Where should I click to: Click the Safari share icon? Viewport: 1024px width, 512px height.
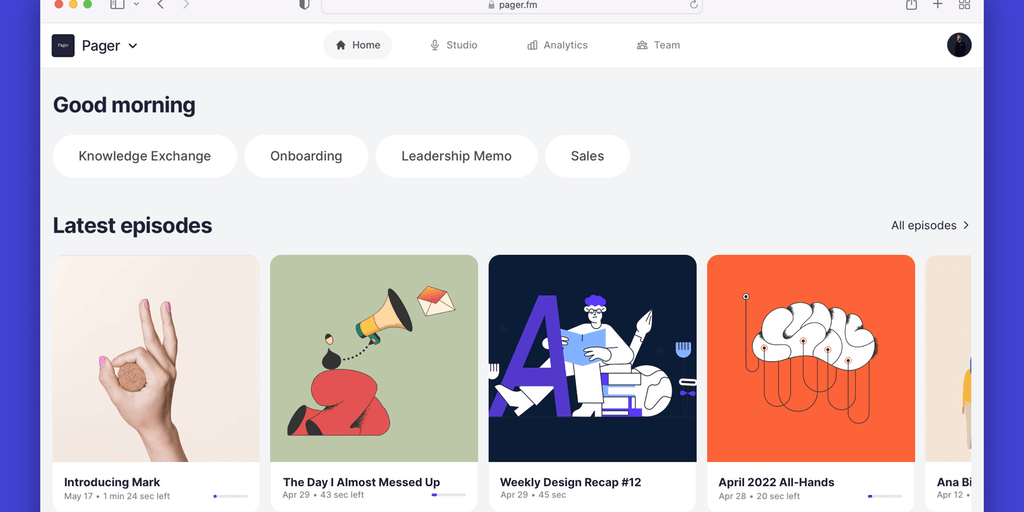911,5
